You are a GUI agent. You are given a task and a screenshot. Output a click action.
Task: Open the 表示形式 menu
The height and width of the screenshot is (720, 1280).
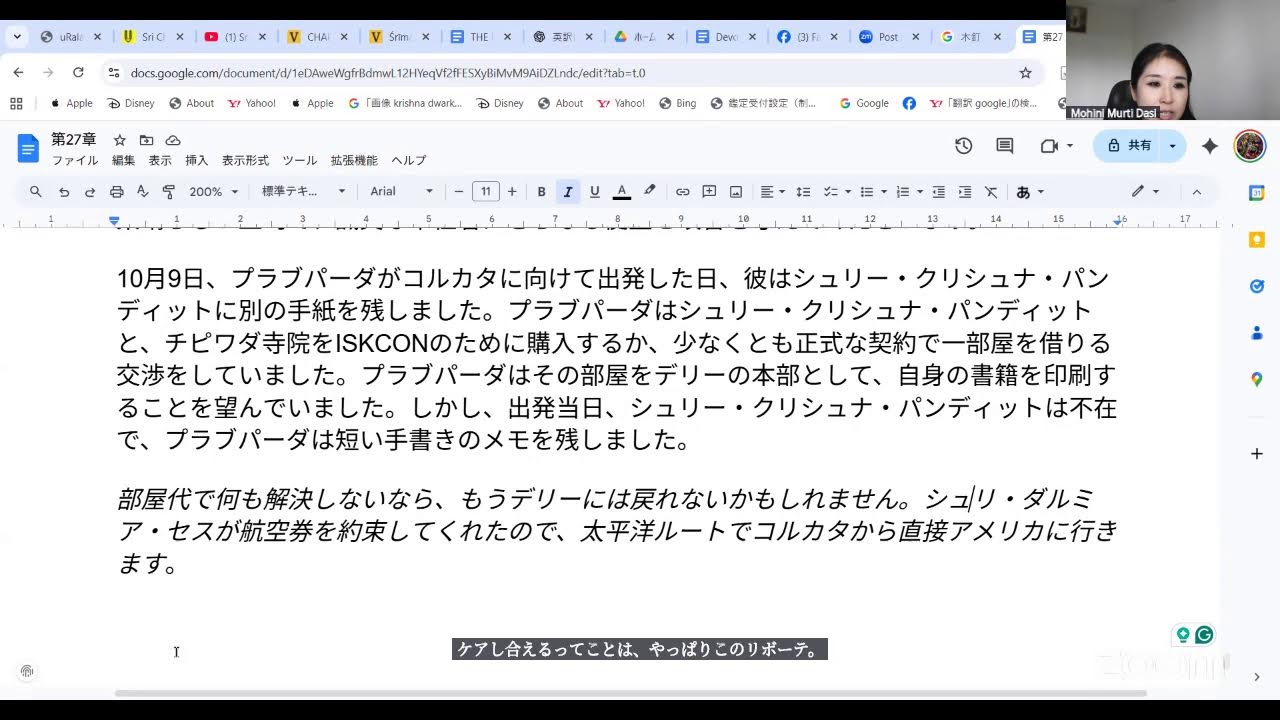[x=245, y=160]
